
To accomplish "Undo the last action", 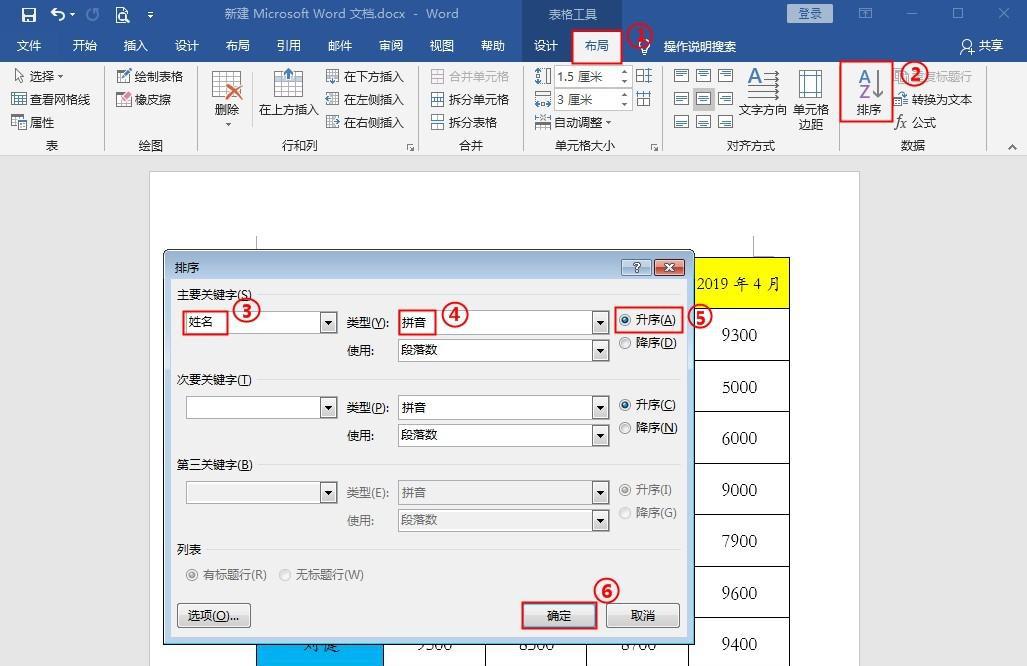I will [58, 14].
